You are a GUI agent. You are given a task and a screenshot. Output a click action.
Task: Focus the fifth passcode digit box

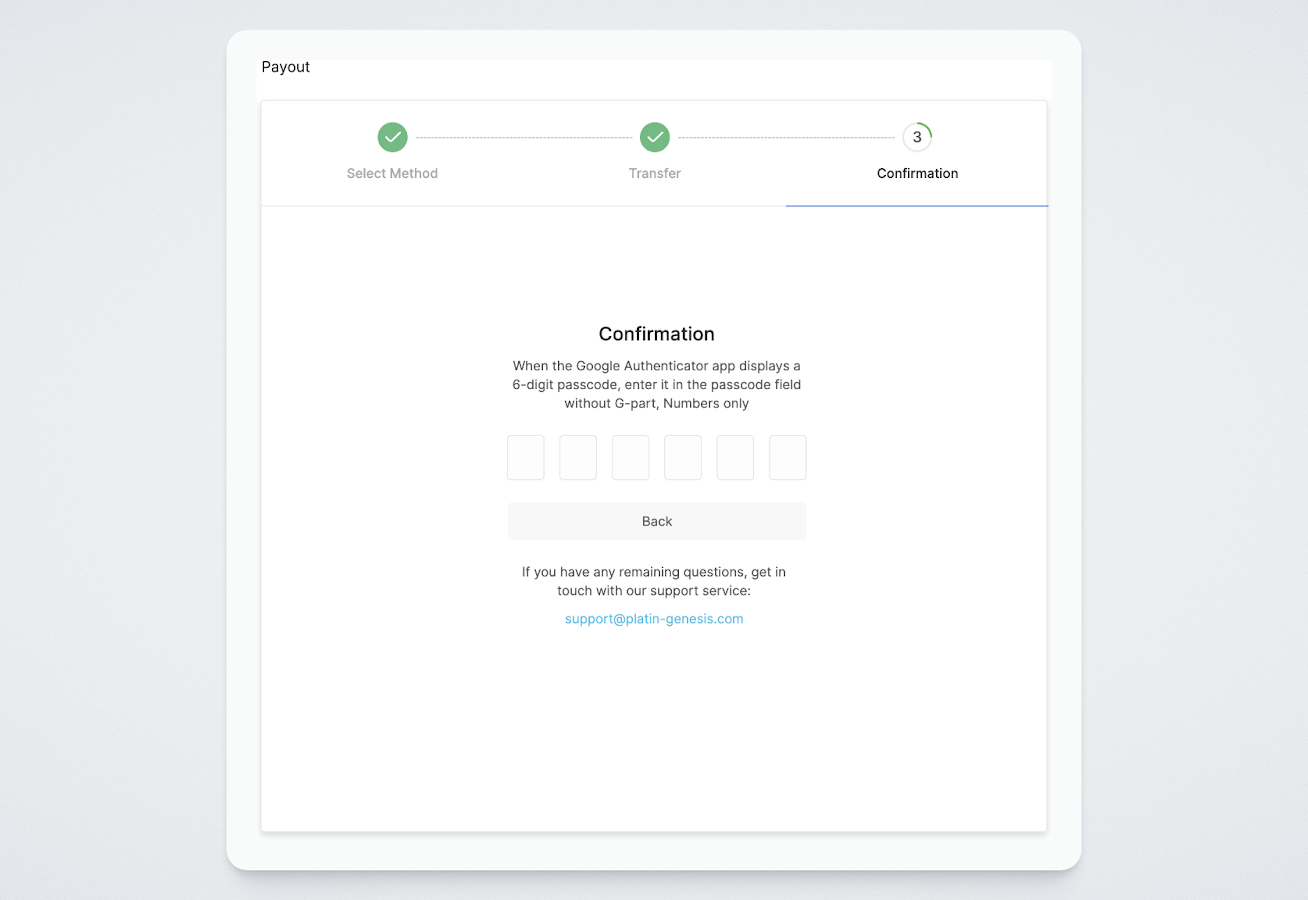coord(735,457)
